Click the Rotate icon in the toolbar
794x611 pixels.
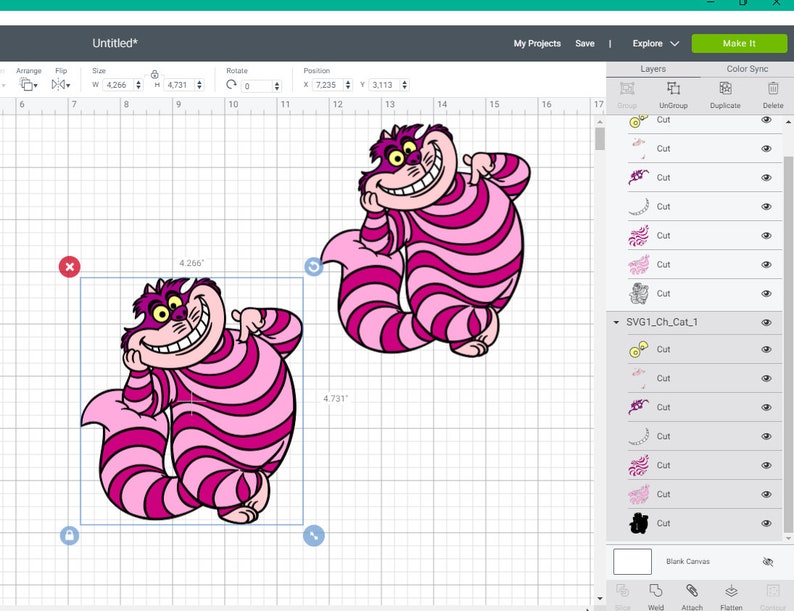click(231, 85)
